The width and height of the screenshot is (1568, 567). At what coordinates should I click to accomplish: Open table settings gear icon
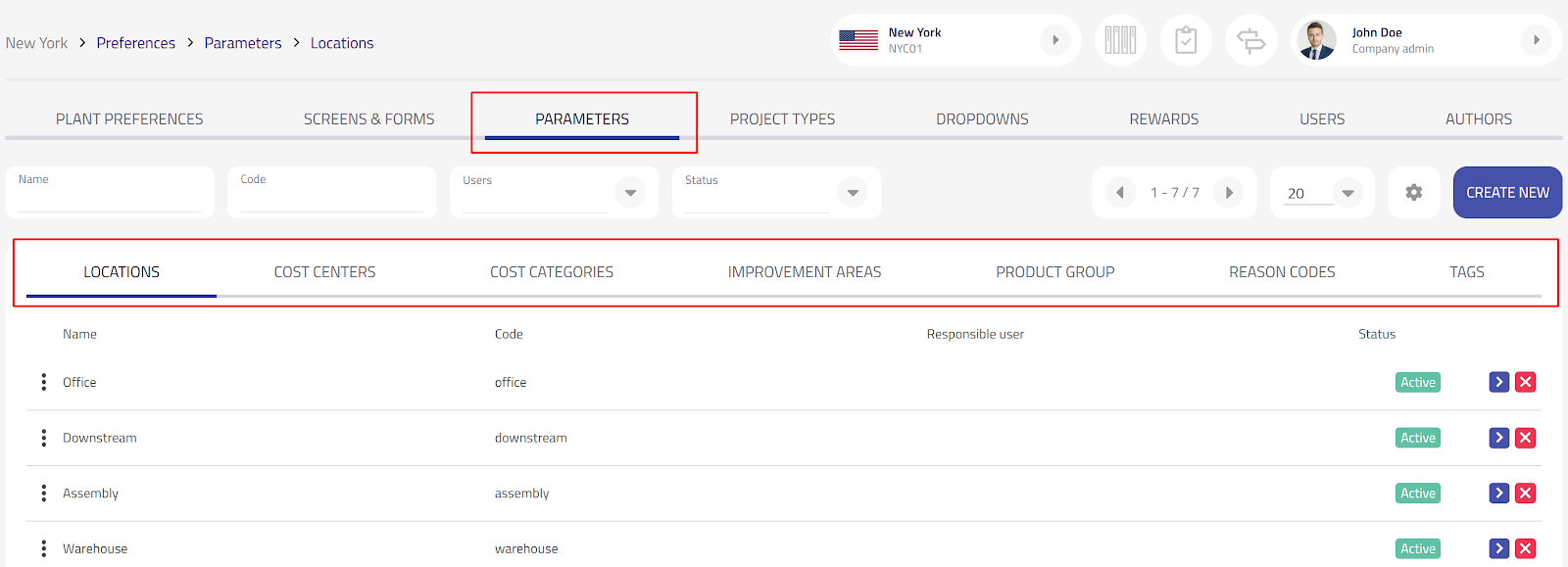[1413, 193]
